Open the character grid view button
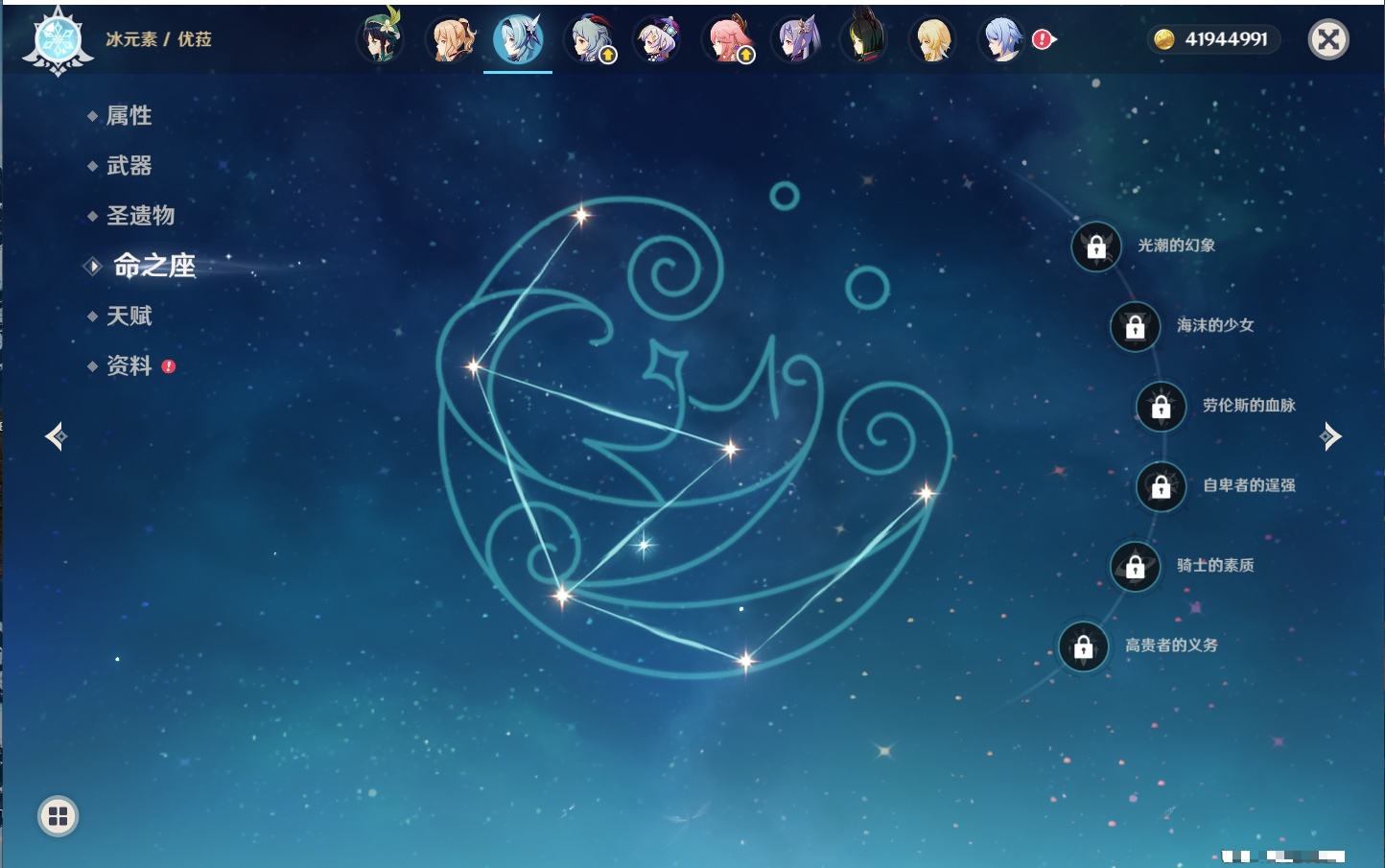Viewport: 1385px width, 868px height. click(58, 816)
